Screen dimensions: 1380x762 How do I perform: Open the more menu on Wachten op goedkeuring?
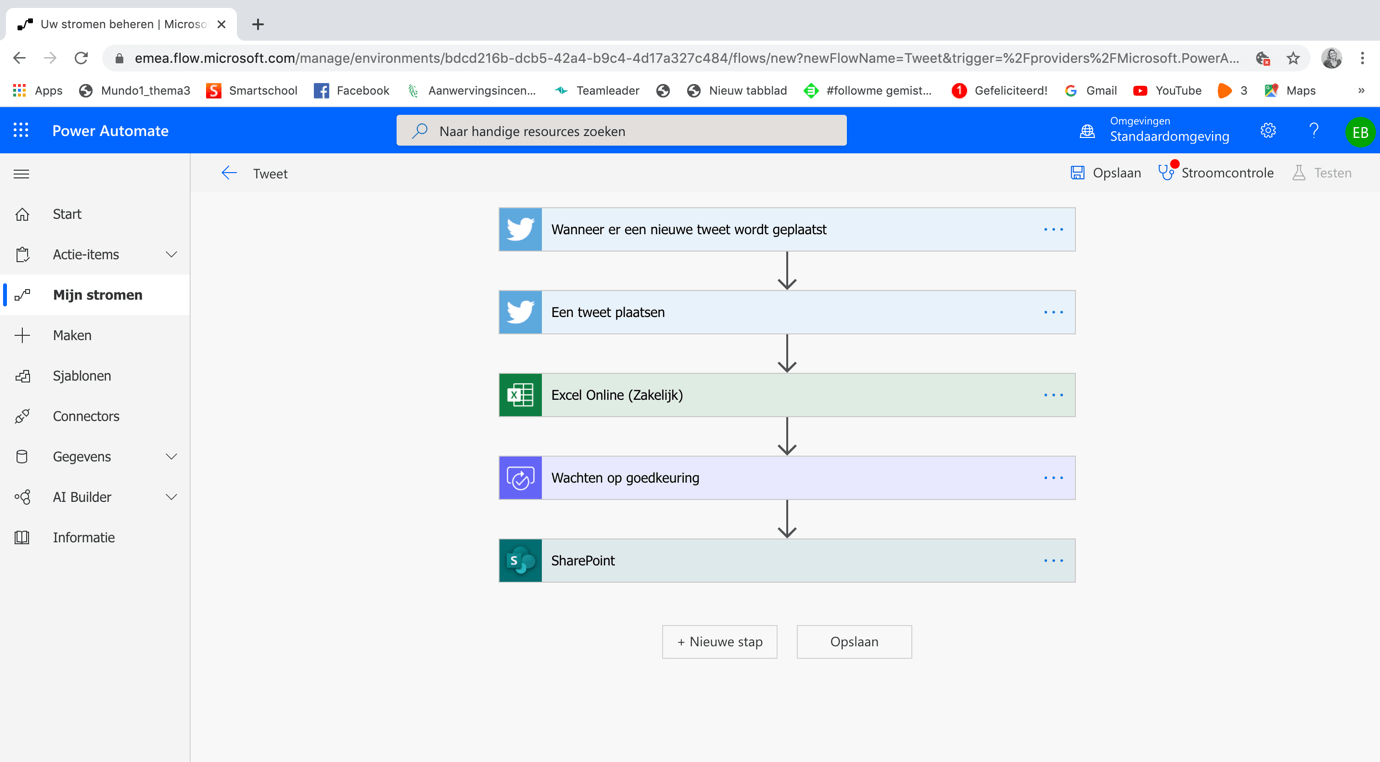tap(1054, 478)
